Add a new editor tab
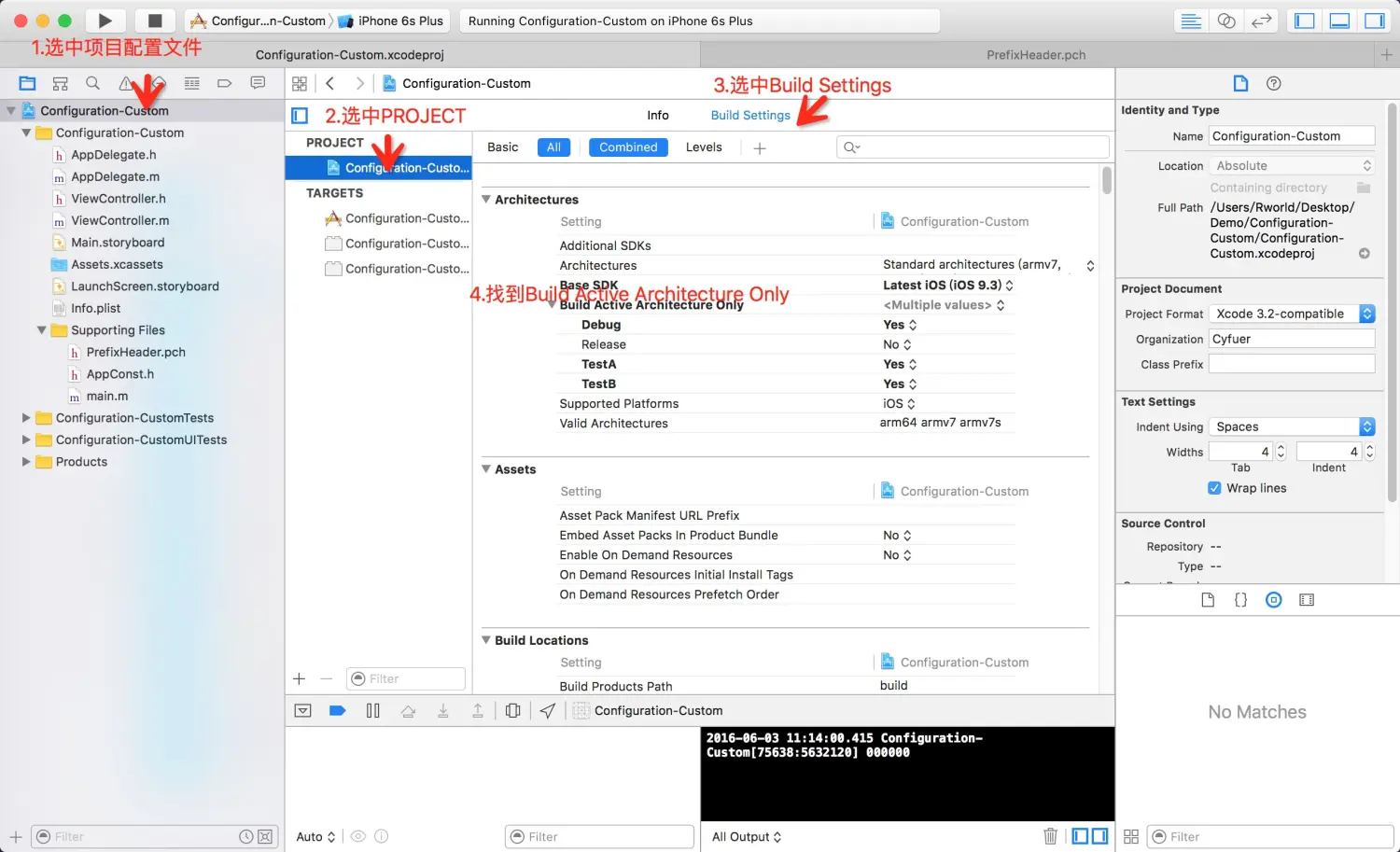This screenshot has width=1400, height=852. tap(1386, 55)
